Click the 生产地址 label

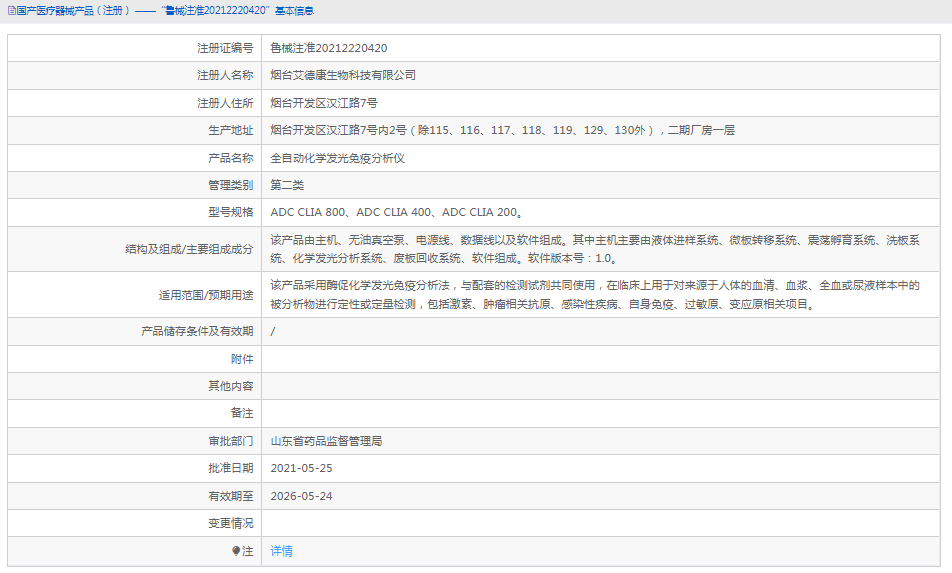[230, 130]
